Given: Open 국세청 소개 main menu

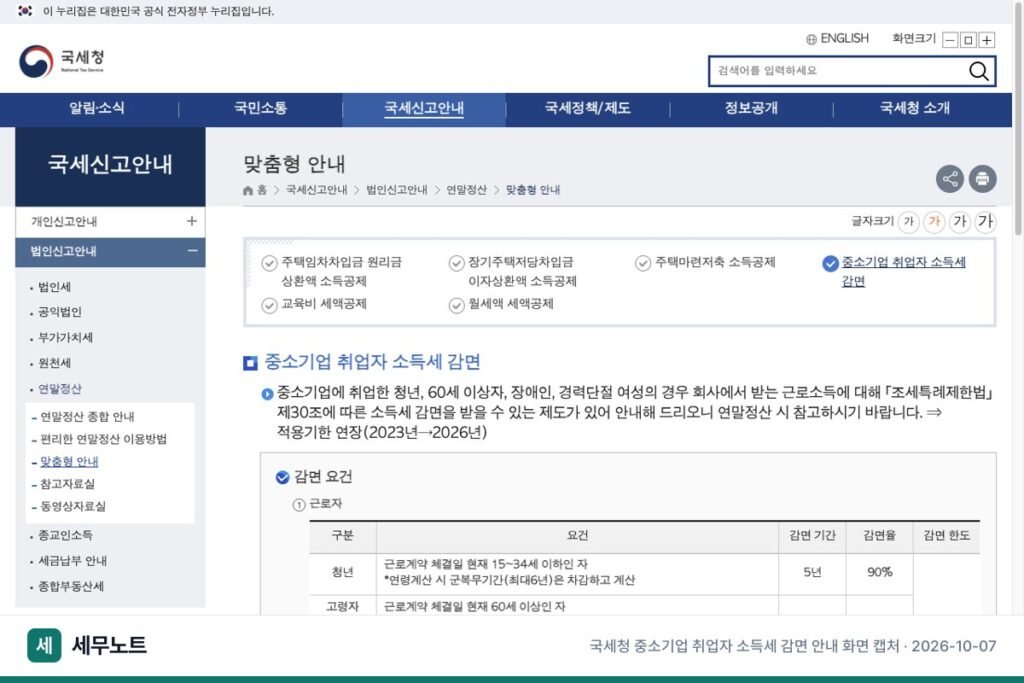Looking at the screenshot, I should pyautogui.click(x=915, y=108).
